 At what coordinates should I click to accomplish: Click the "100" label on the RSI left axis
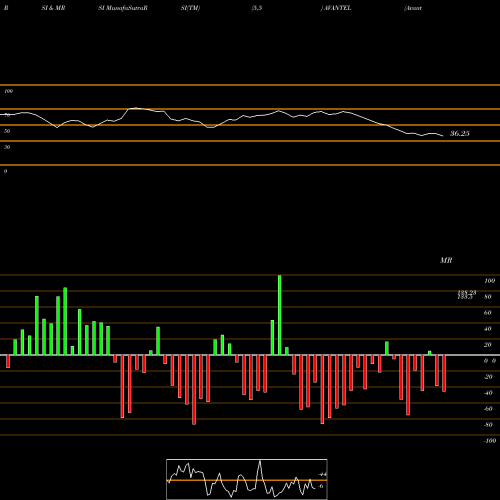pyautogui.click(x=8, y=91)
